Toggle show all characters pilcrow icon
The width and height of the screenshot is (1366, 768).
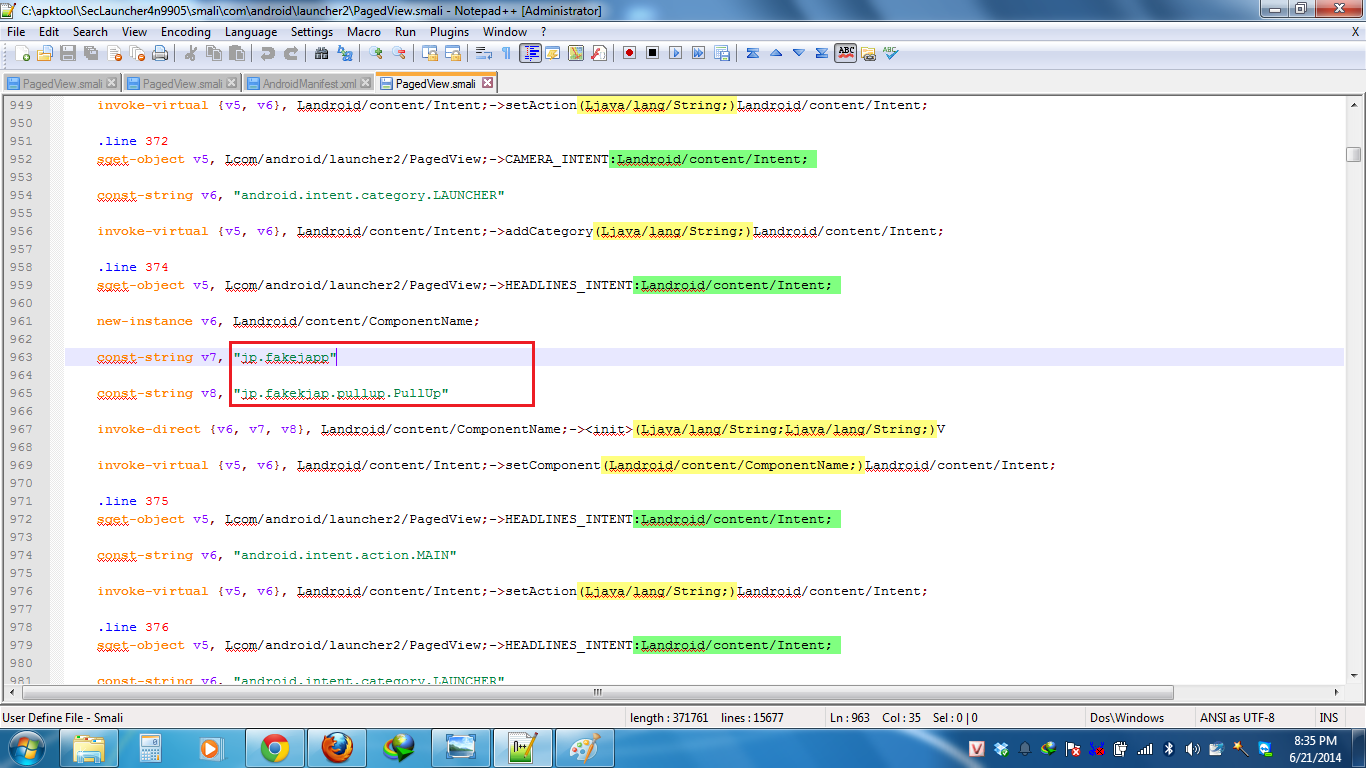(506, 53)
